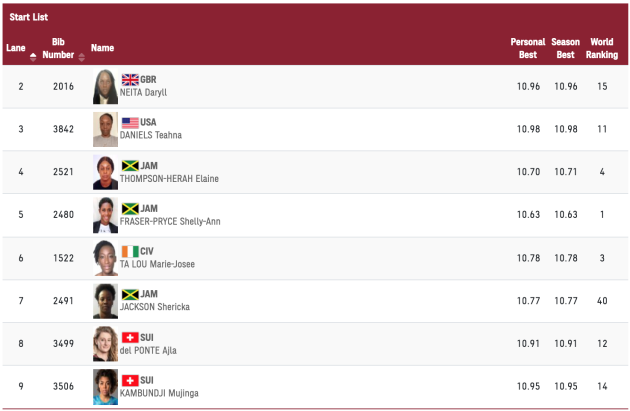Open the NEITA Daryll athlete link

point(144,92)
